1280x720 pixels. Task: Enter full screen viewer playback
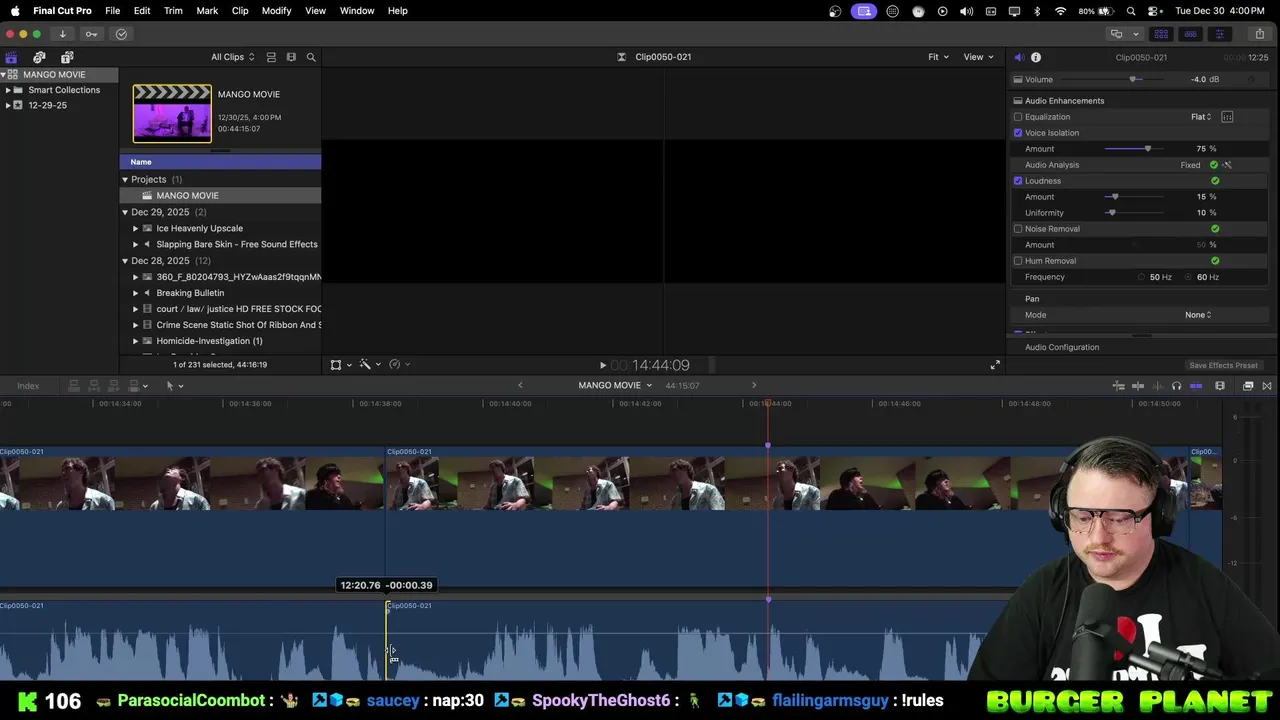(995, 365)
